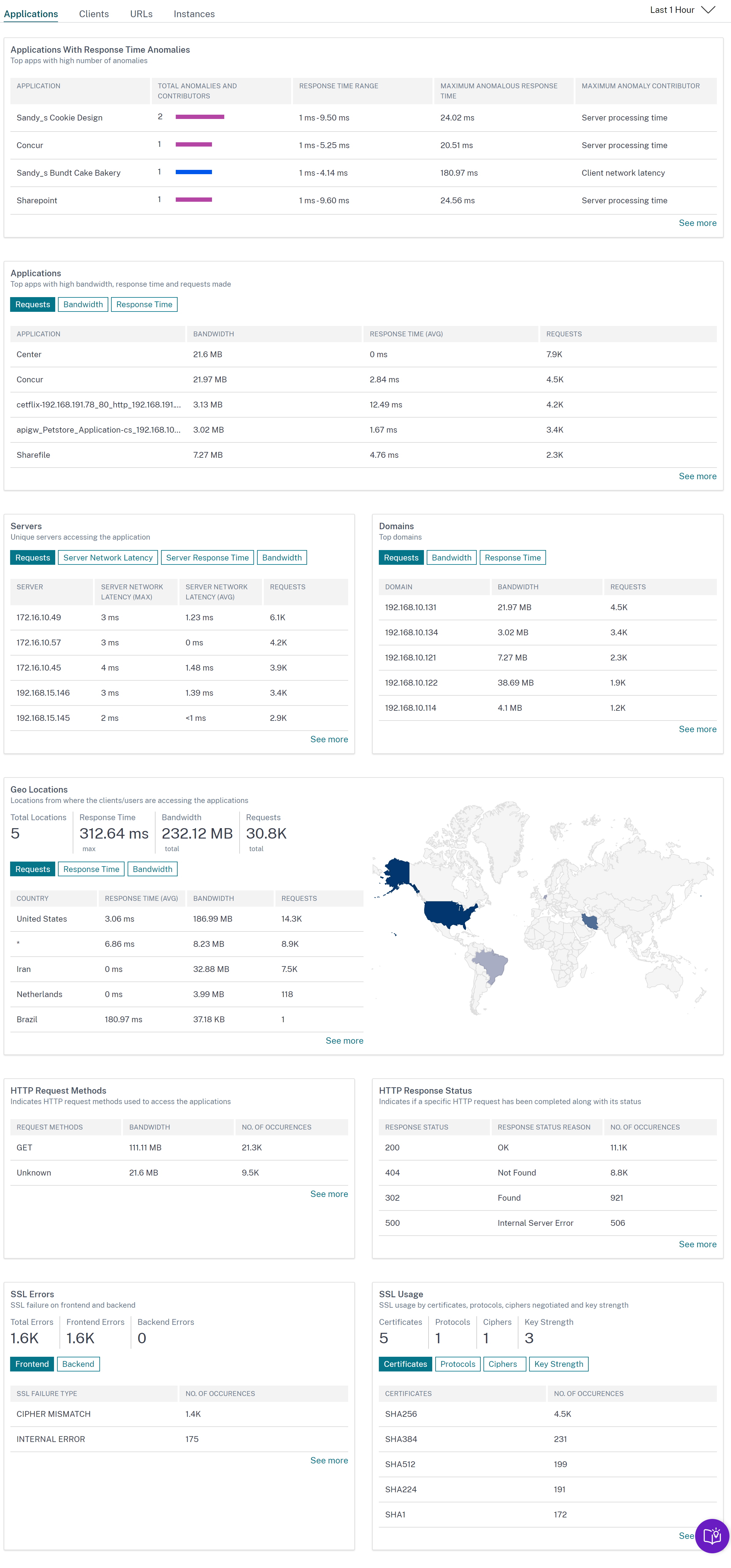The image size is (731, 1568).
Task: Select server 172.16.10.49 row
Action: tap(179, 618)
